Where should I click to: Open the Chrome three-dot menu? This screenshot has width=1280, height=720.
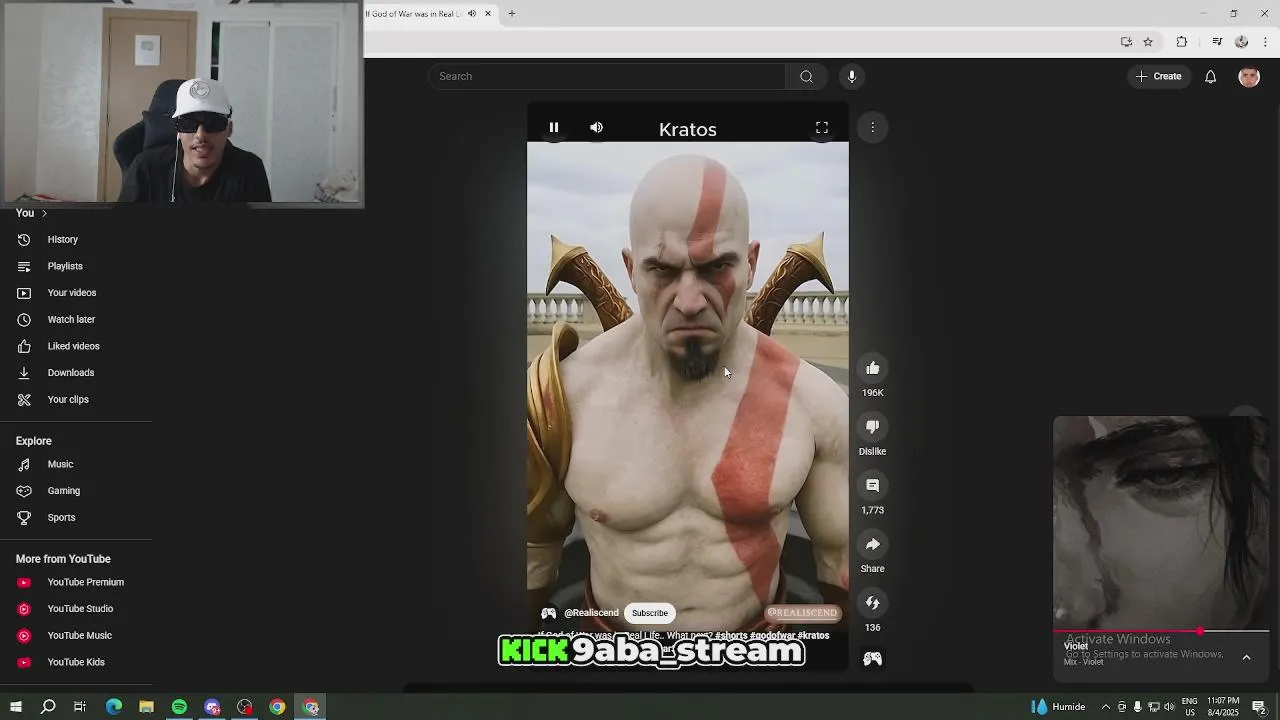pos(1266,42)
